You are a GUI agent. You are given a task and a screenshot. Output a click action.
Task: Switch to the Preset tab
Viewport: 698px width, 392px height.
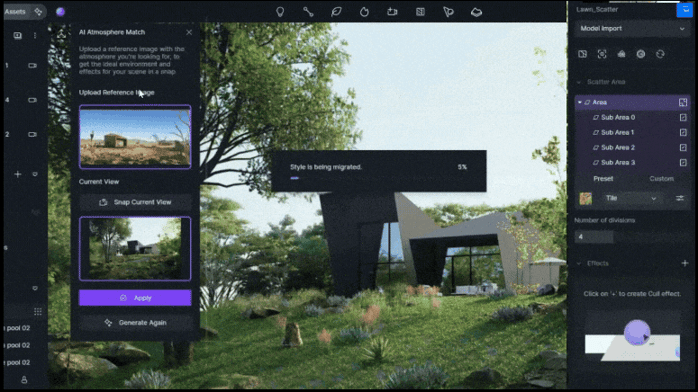603,178
